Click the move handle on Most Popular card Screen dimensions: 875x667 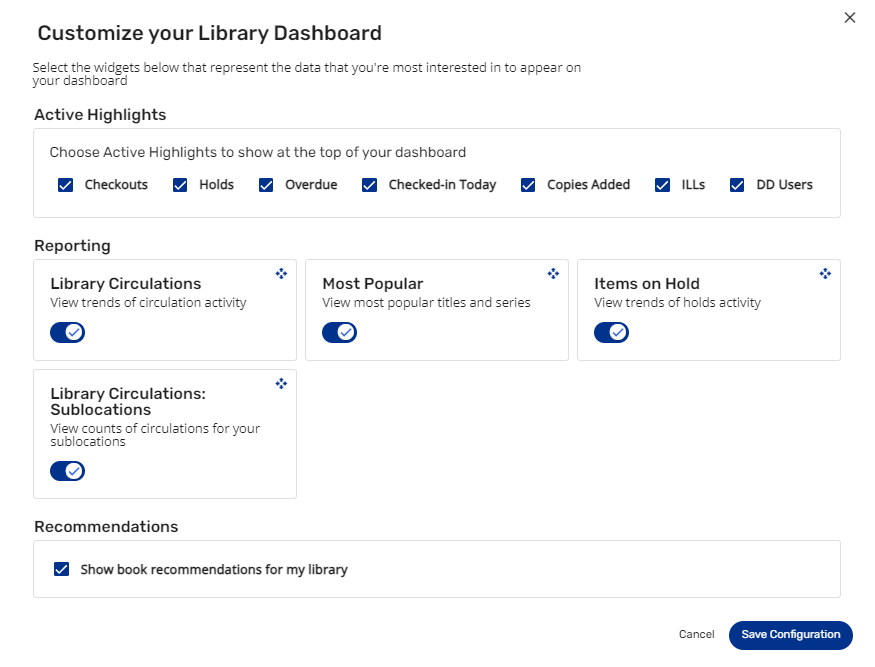click(553, 273)
